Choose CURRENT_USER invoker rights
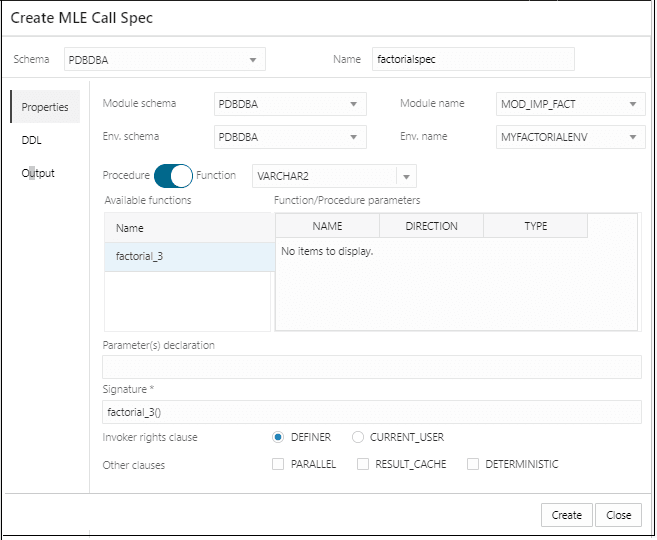This screenshot has height=540, width=657. coord(358,437)
